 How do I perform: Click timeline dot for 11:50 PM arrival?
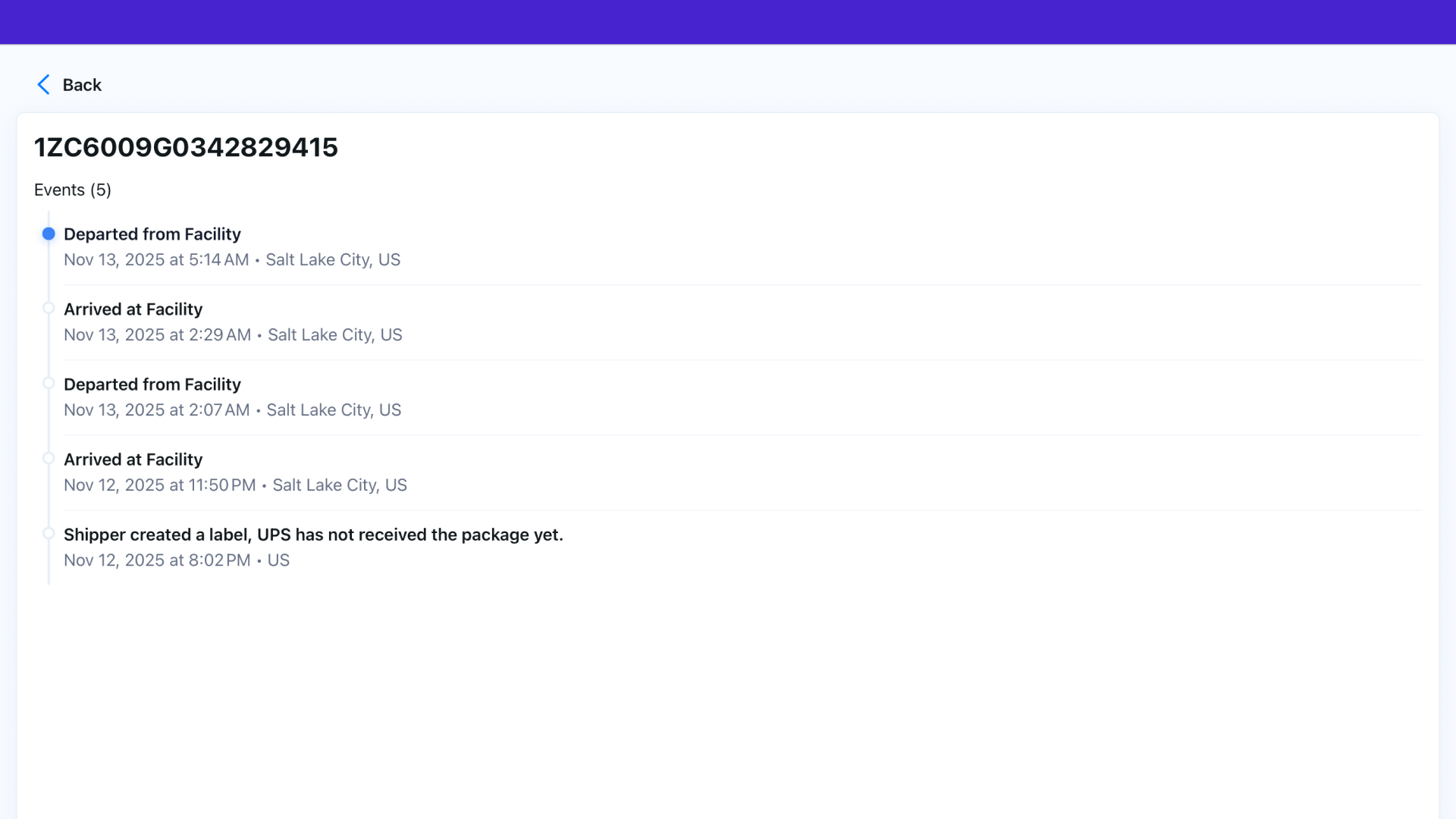(49, 458)
